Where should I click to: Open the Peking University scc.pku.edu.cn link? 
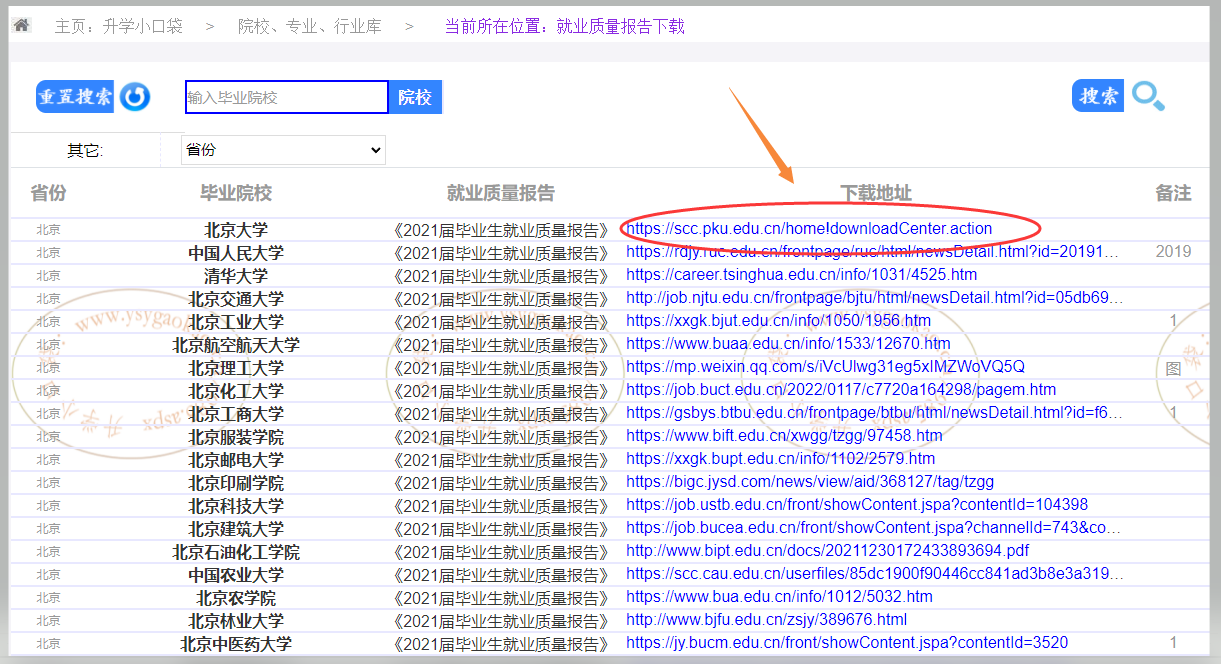[809, 229]
